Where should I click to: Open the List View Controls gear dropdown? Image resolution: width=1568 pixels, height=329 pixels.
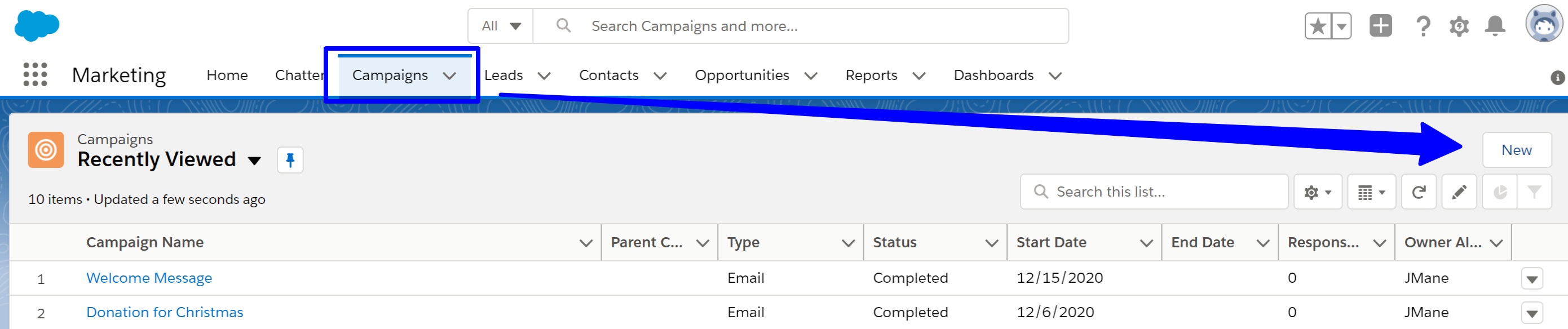point(1318,192)
